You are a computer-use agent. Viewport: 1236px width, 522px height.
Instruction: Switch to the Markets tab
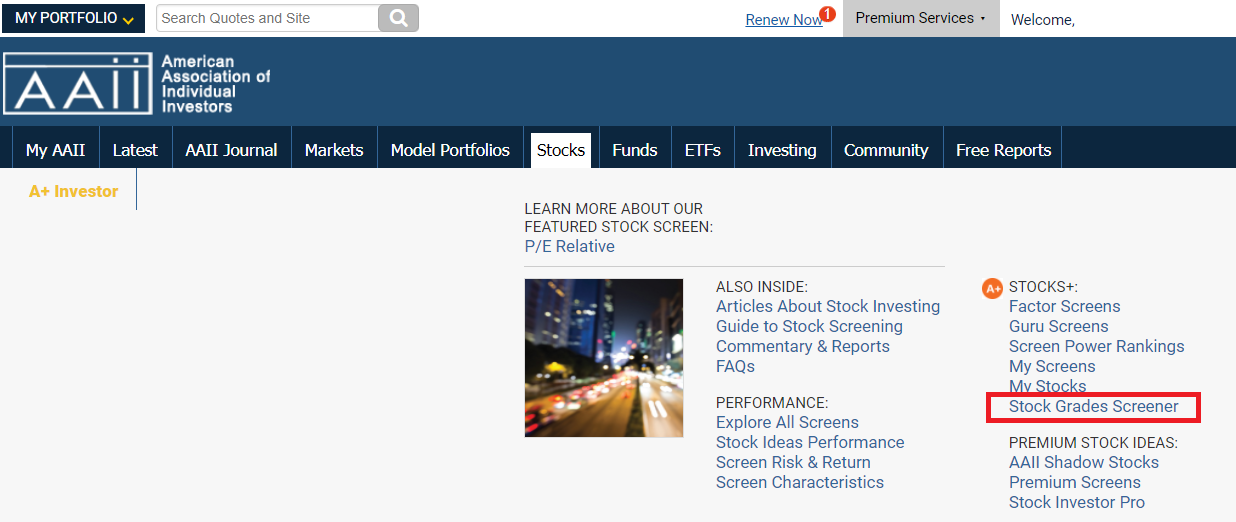pos(334,150)
